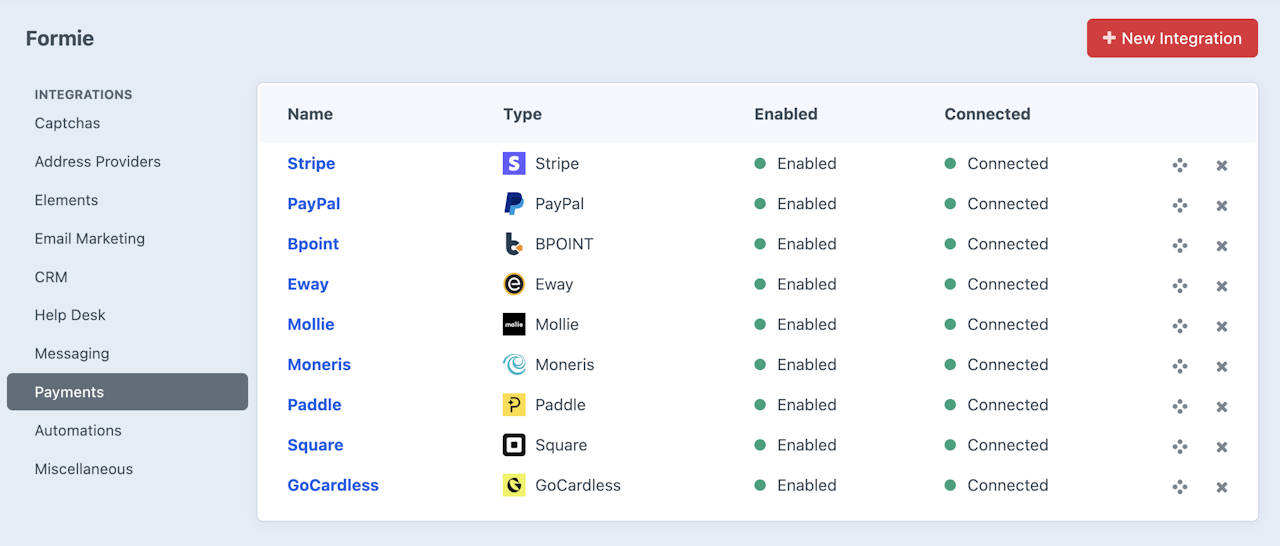Open the Eway integration link
This screenshot has width=1280, height=546.
point(308,284)
